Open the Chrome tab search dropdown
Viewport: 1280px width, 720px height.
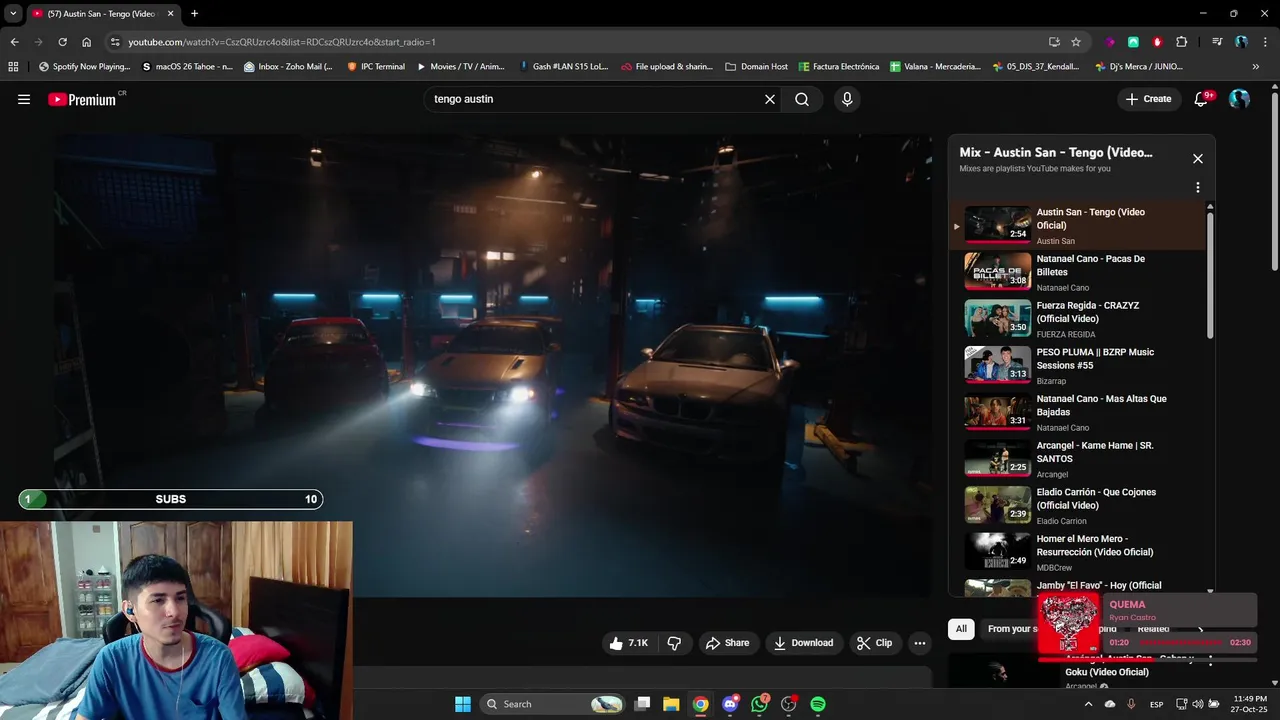pos(13,13)
